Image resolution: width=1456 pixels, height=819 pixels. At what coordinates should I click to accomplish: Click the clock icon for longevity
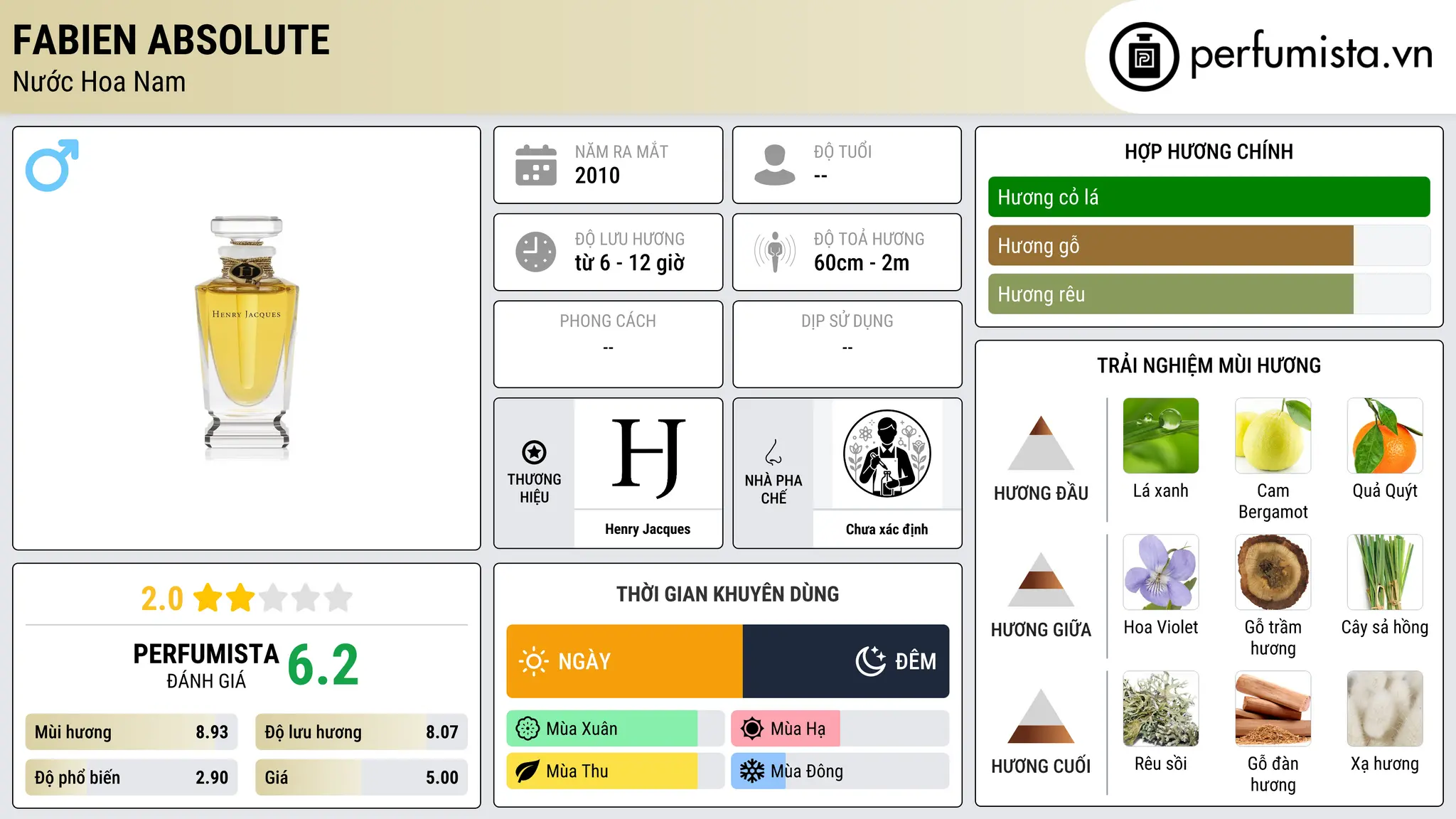[536, 252]
